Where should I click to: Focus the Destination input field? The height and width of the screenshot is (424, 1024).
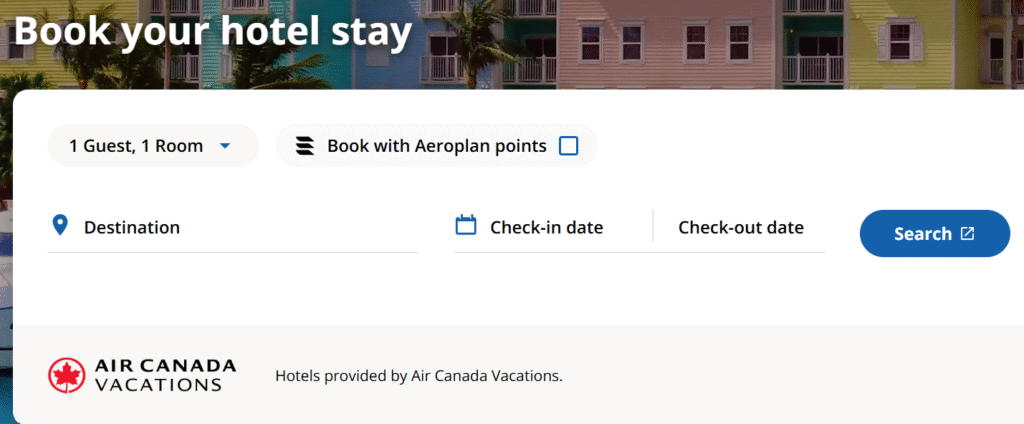pyautogui.click(x=240, y=227)
